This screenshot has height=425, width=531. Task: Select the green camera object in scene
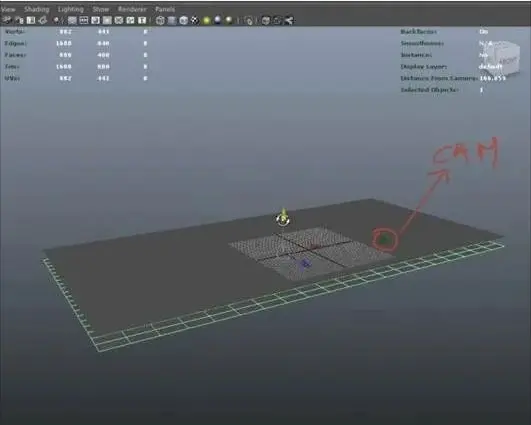click(384, 239)
